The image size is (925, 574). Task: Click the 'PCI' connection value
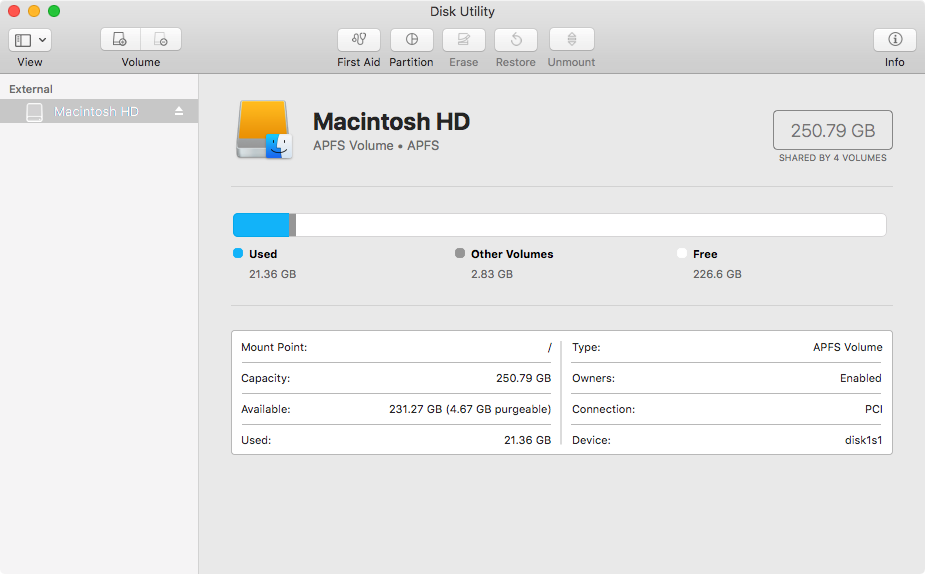(x=874, y=409)
